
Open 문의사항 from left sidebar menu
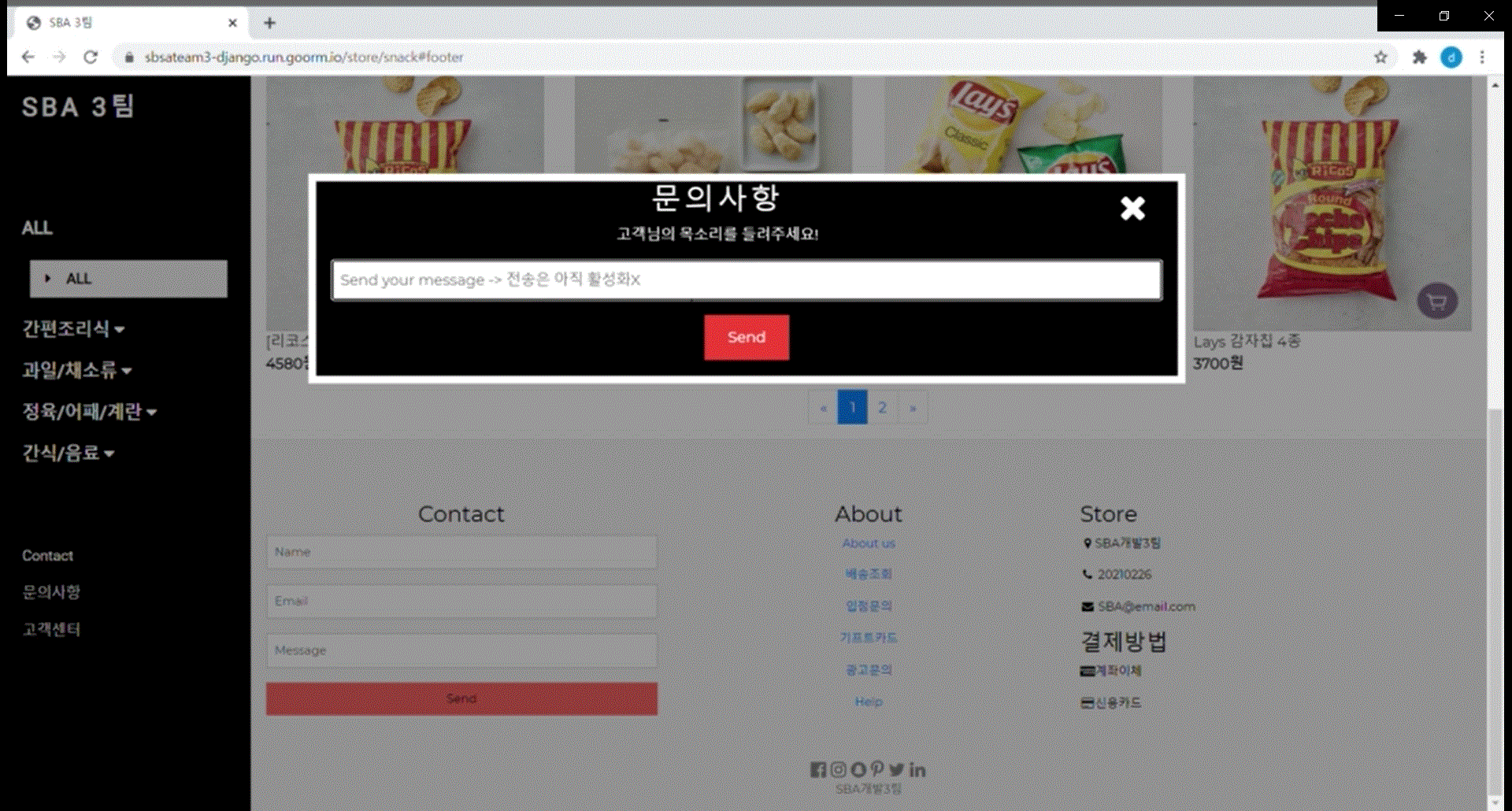[50, 592]
